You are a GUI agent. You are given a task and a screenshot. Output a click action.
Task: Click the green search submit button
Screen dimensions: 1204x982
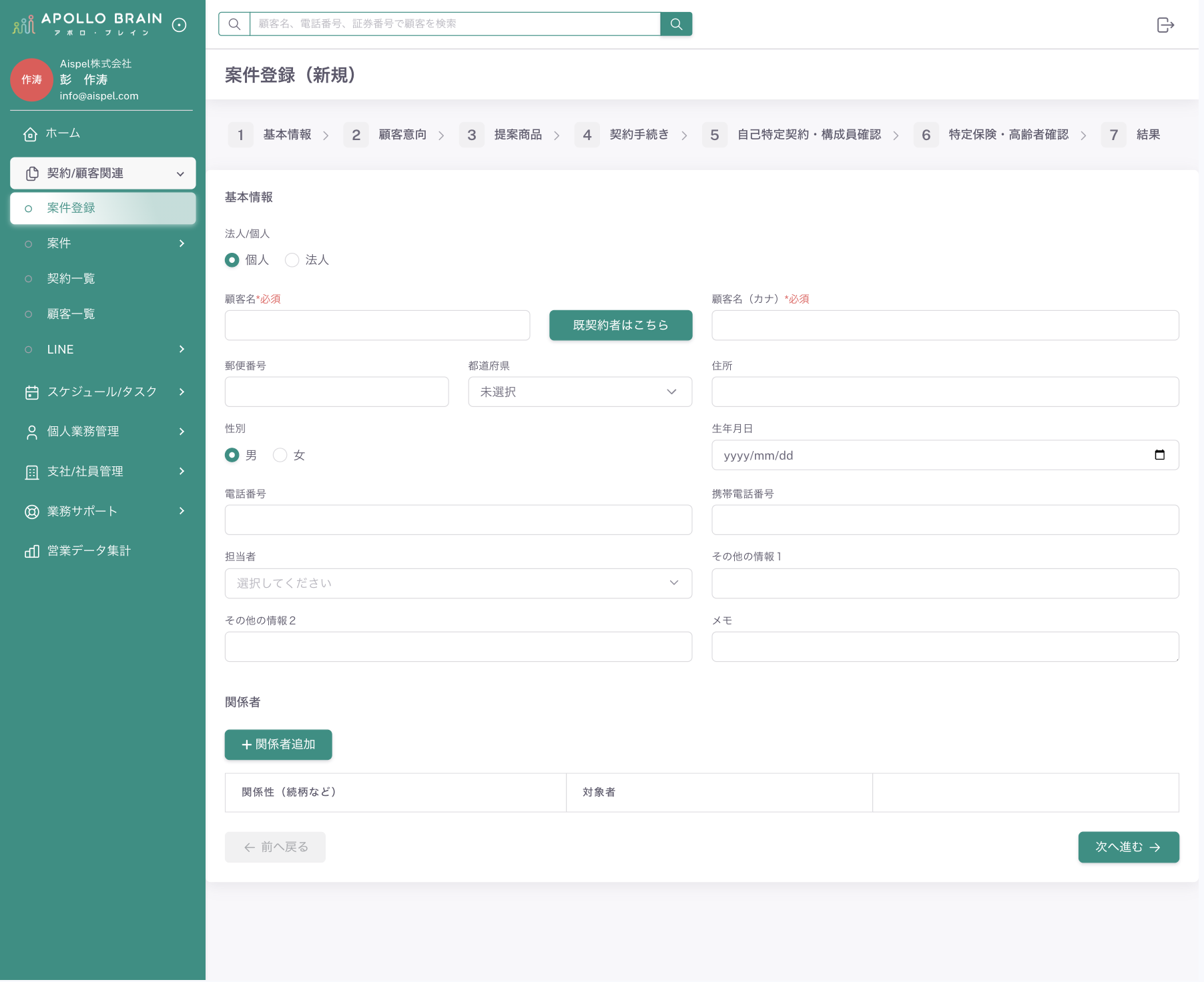(676, 24)
